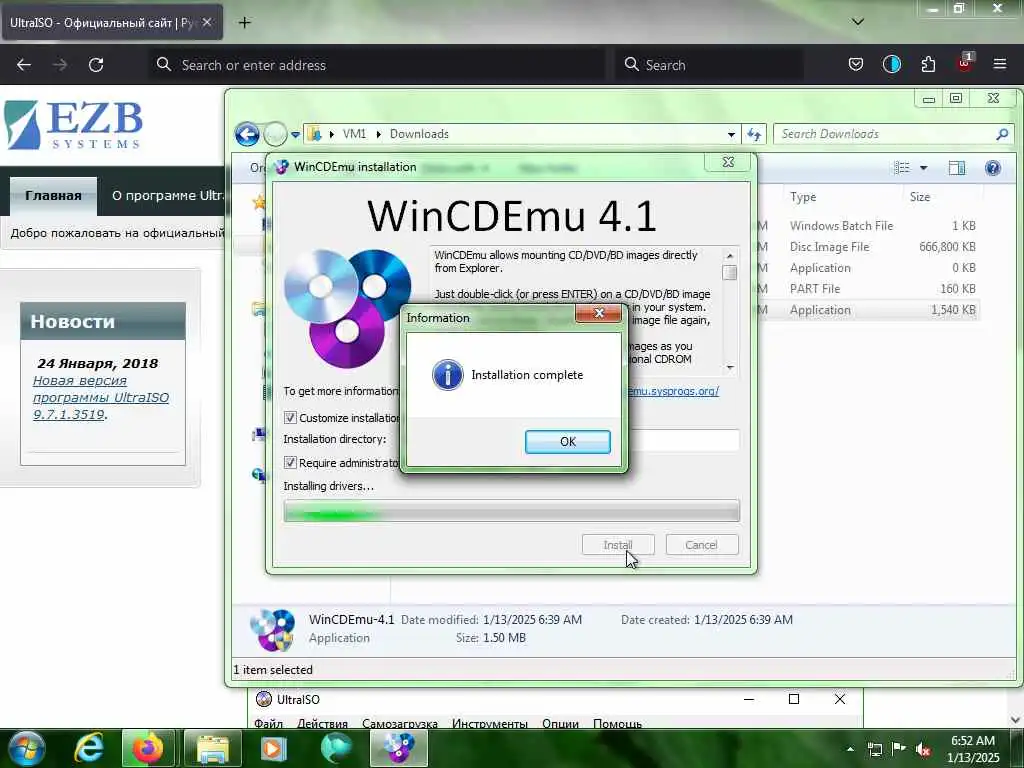Click Downloads in Explorer address path
Screen dimensions: 1024x768
[419, 134]
